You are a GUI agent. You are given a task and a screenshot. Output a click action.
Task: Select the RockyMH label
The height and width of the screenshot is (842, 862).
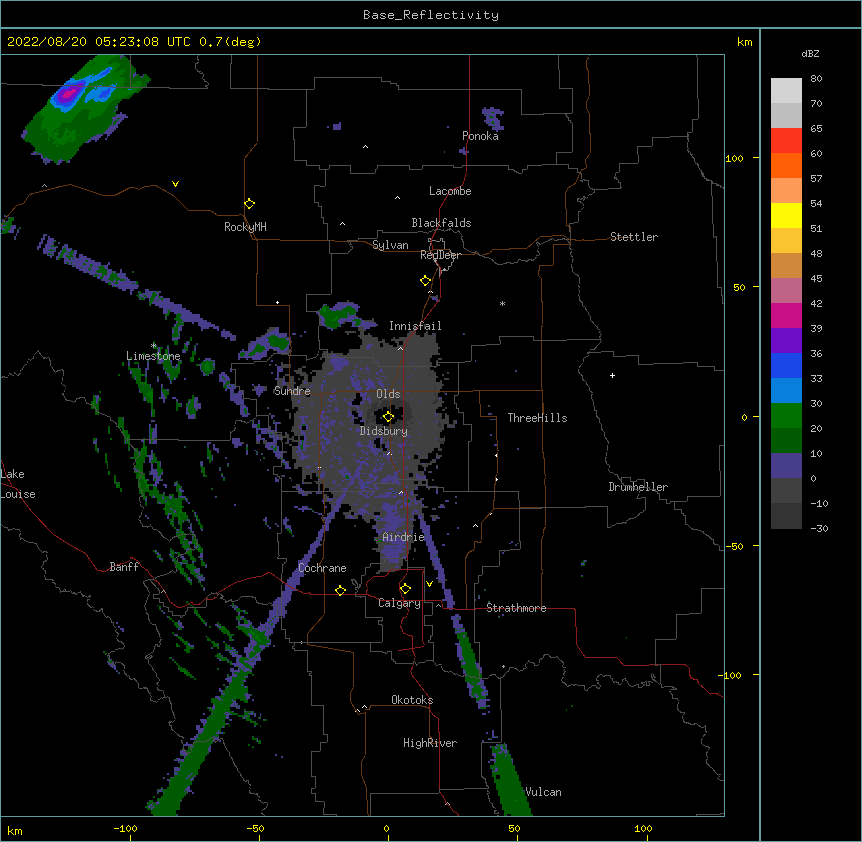tap(245, 227)
